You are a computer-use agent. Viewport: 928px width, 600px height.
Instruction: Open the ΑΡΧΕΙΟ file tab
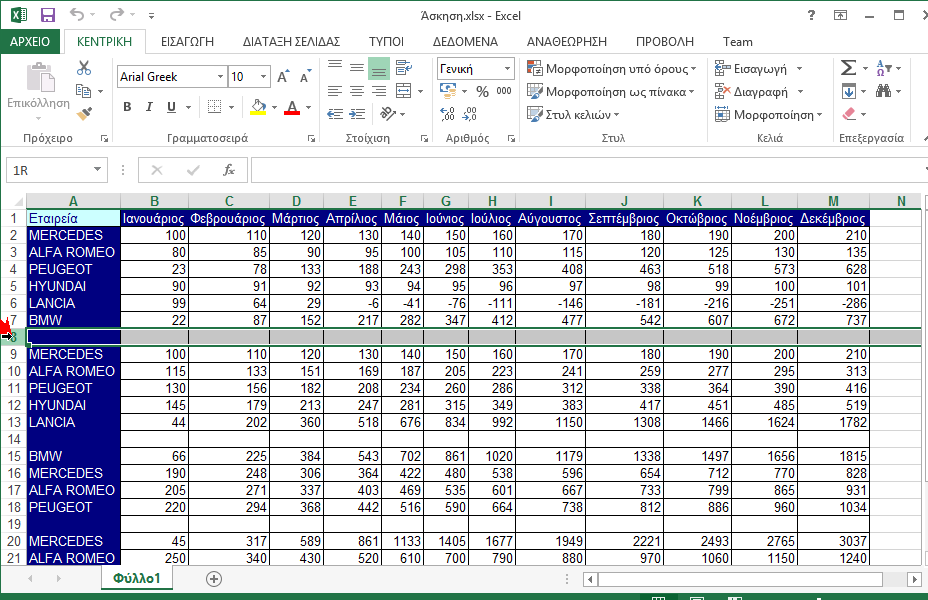coord(30,41)
